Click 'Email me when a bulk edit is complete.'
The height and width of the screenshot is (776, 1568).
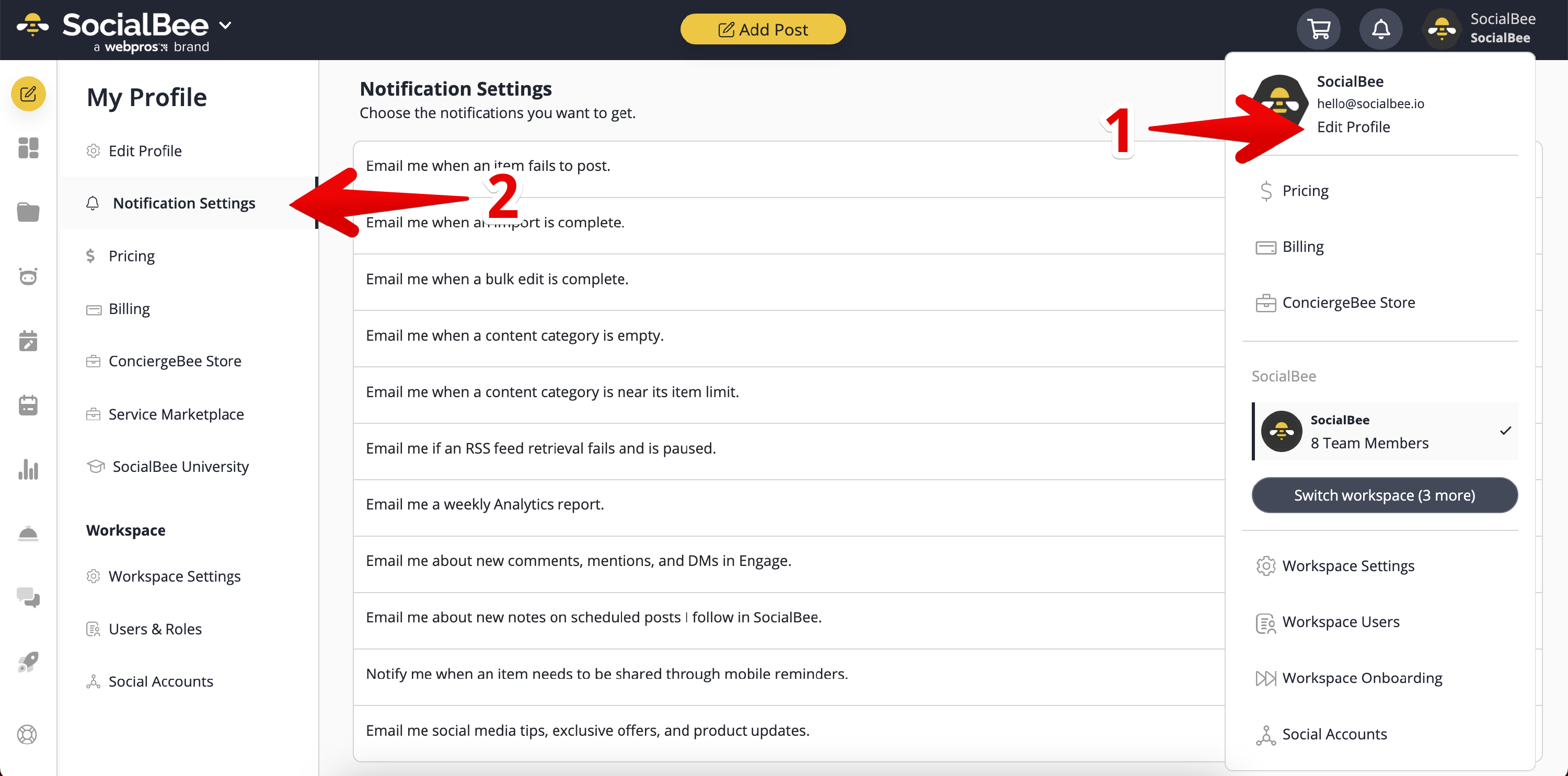pos(497,280)
